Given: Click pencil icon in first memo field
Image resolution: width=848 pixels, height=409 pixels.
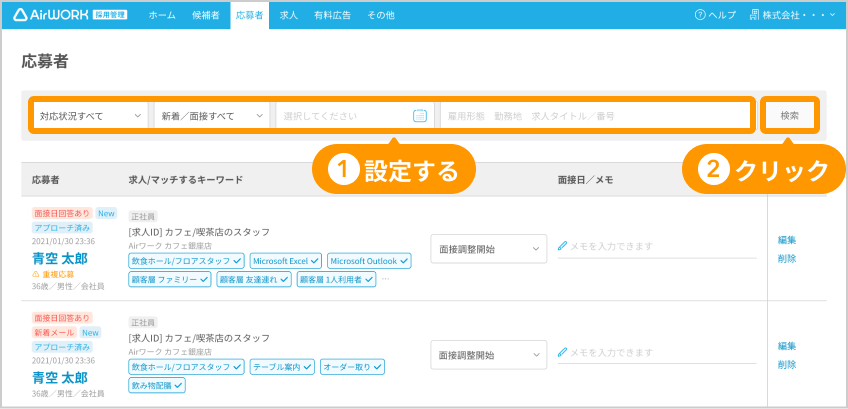Looking at the screenshot, I should [x=562, y=246].
